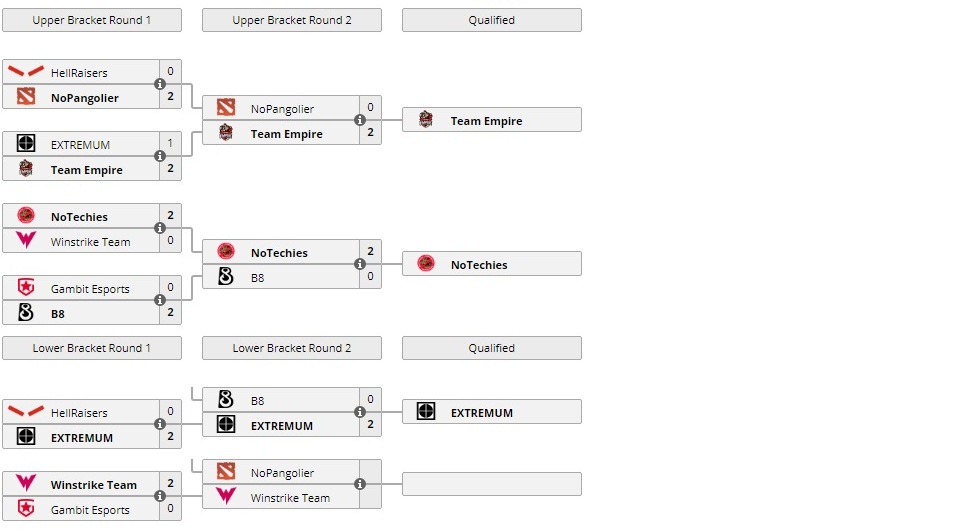This screenshot has width=963, height=532.
Task: Open Winstrike Team name in Lower Bracket Round 1
Action: [x=93, y=484]
